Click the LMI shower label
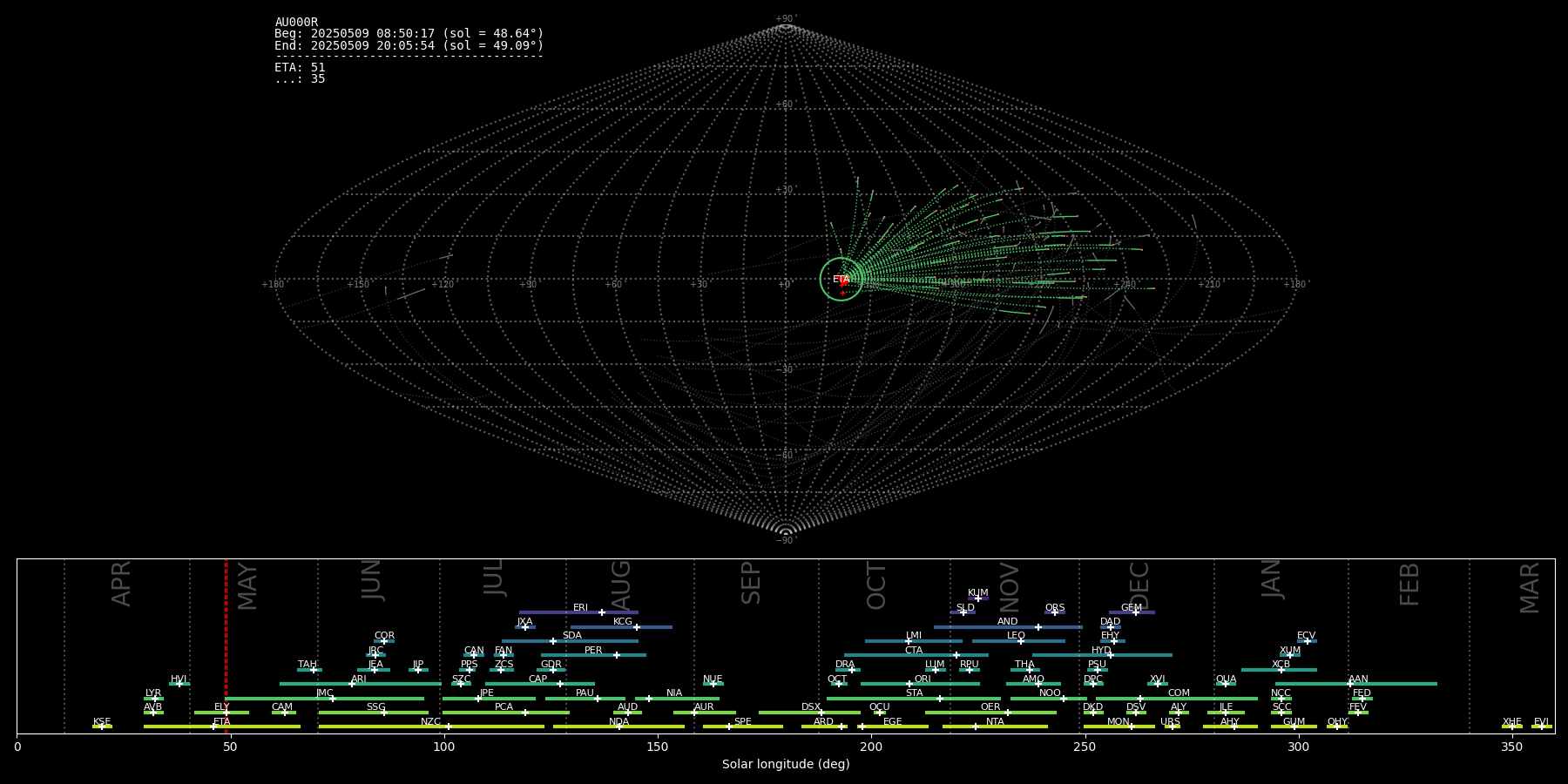 point(914,635)
